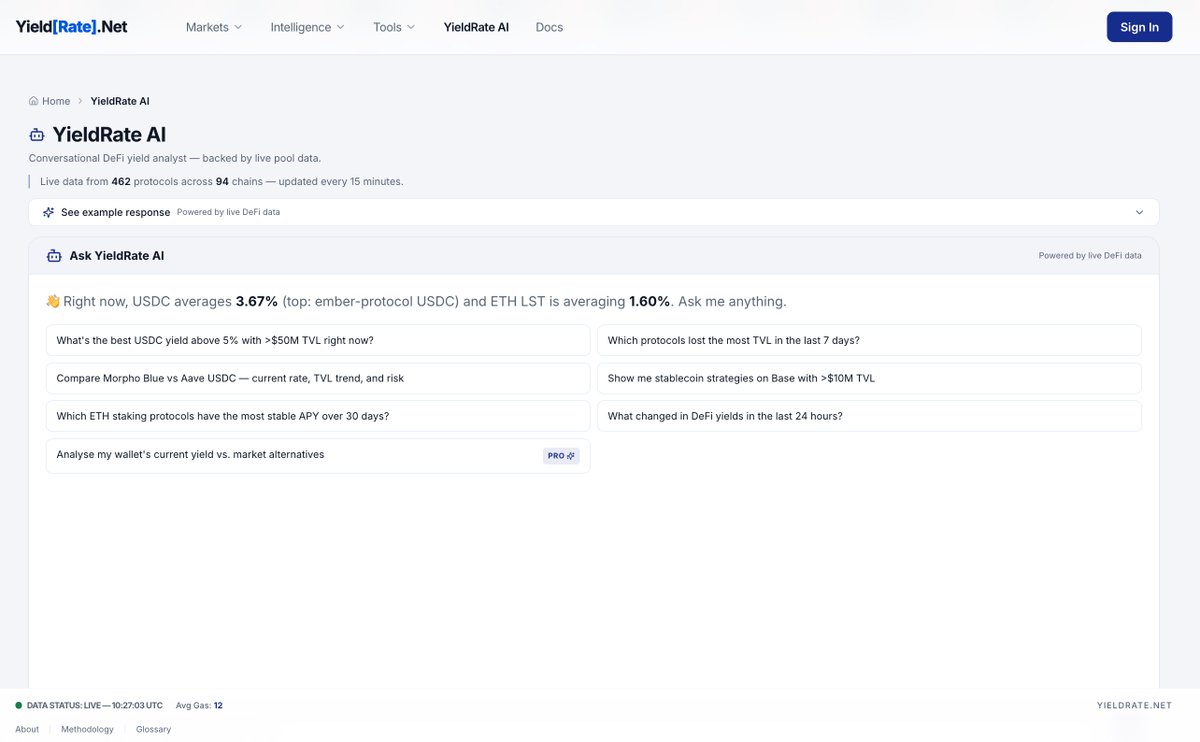This screenshot has width=1200, height=742.
Task: Click the green live data status dot
Action: point(18,706)
